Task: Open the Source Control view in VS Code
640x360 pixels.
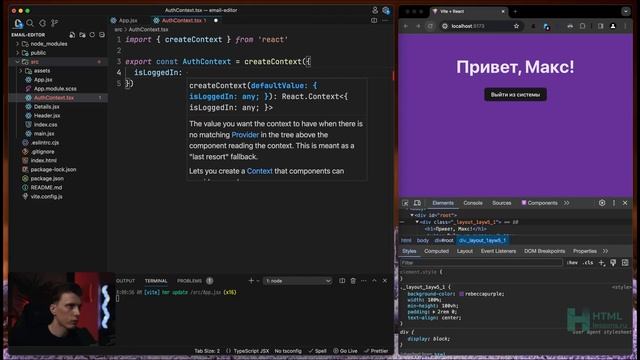Action: (x=54, y=23)
